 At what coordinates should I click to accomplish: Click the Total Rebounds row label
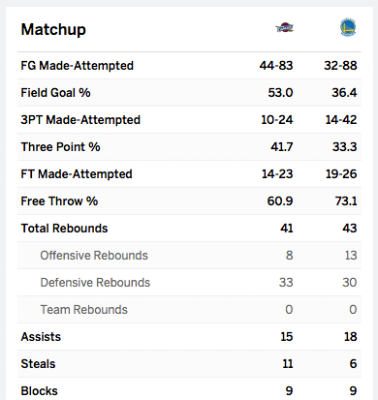click(x=64, y=228)
